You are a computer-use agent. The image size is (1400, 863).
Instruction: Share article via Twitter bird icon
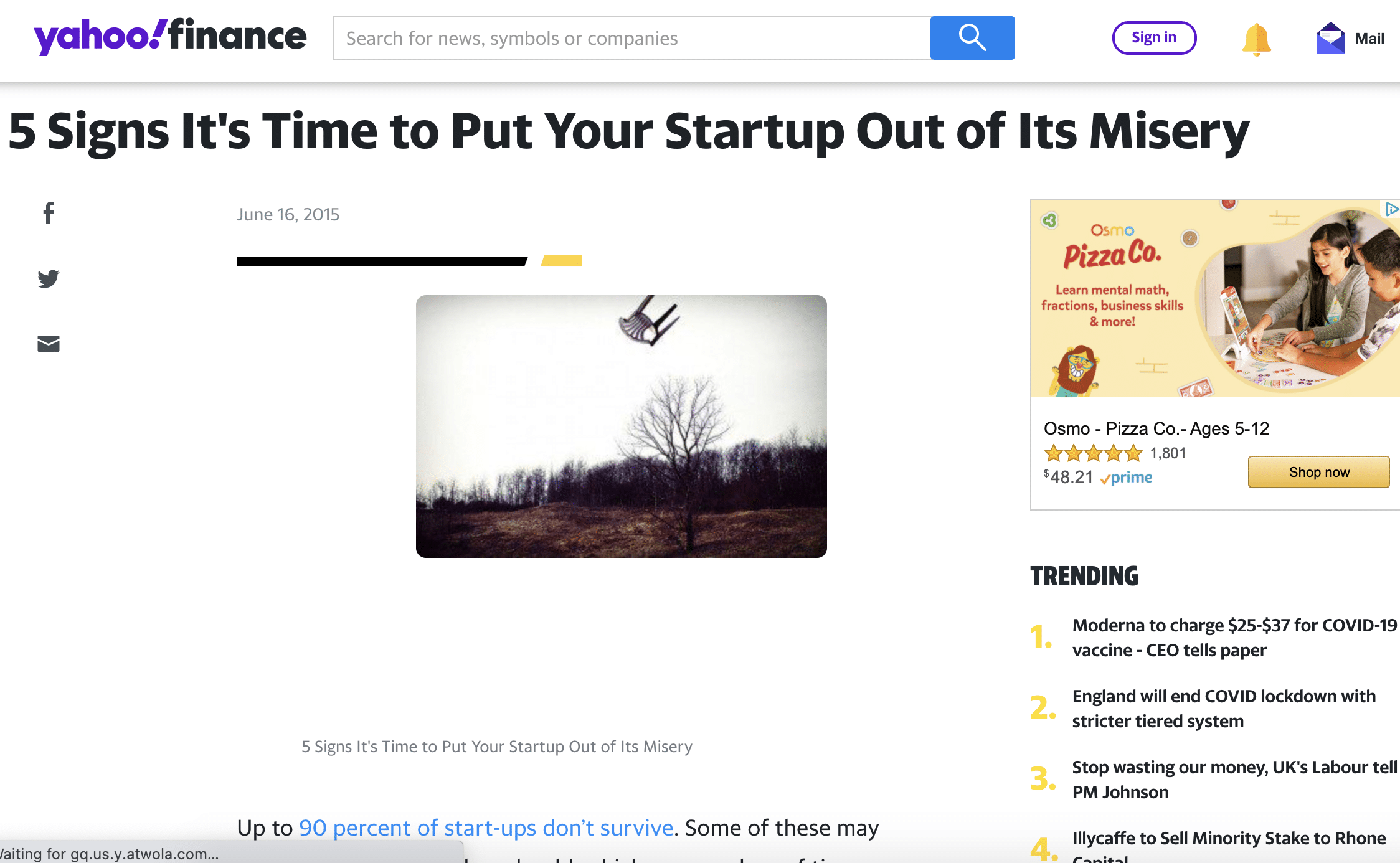(49, 278)
